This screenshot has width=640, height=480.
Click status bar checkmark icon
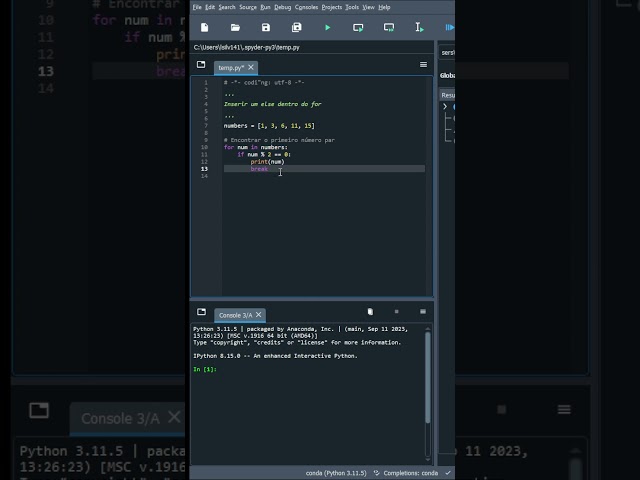[448, 473]
